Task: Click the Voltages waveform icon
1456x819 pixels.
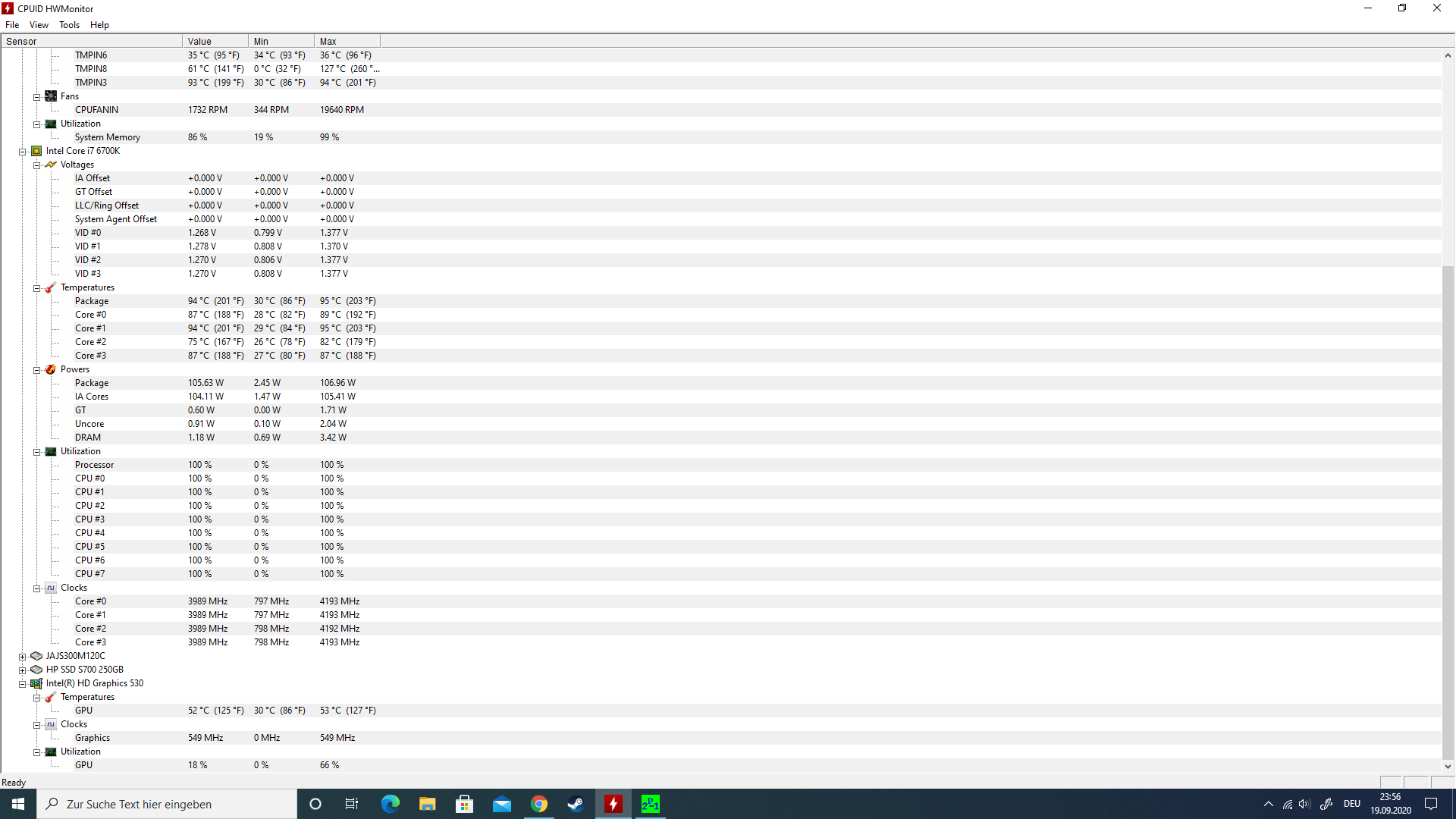Action: click(x=50, y=165)
